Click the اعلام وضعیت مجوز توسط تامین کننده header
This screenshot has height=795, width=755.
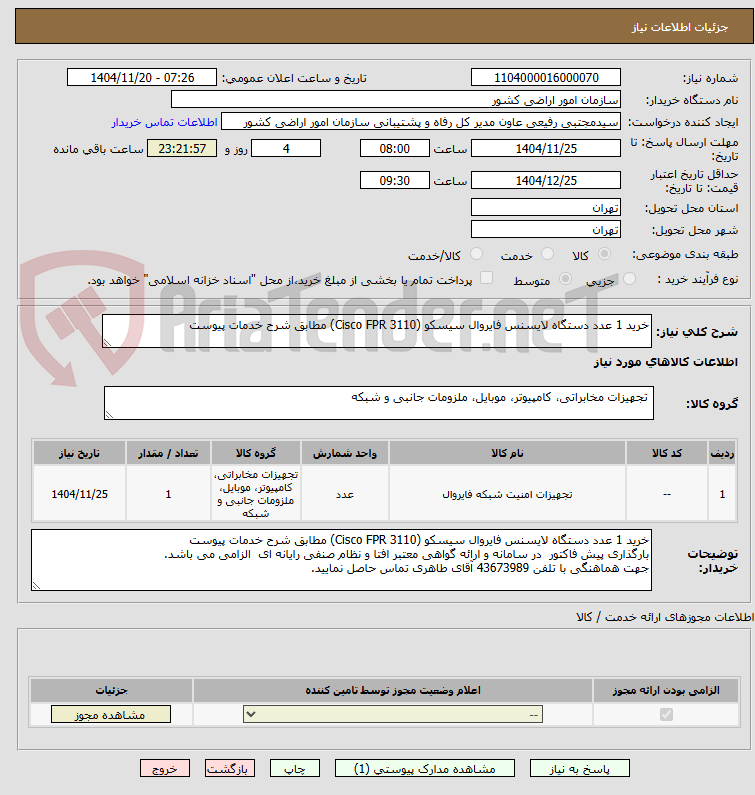(393, 691)
